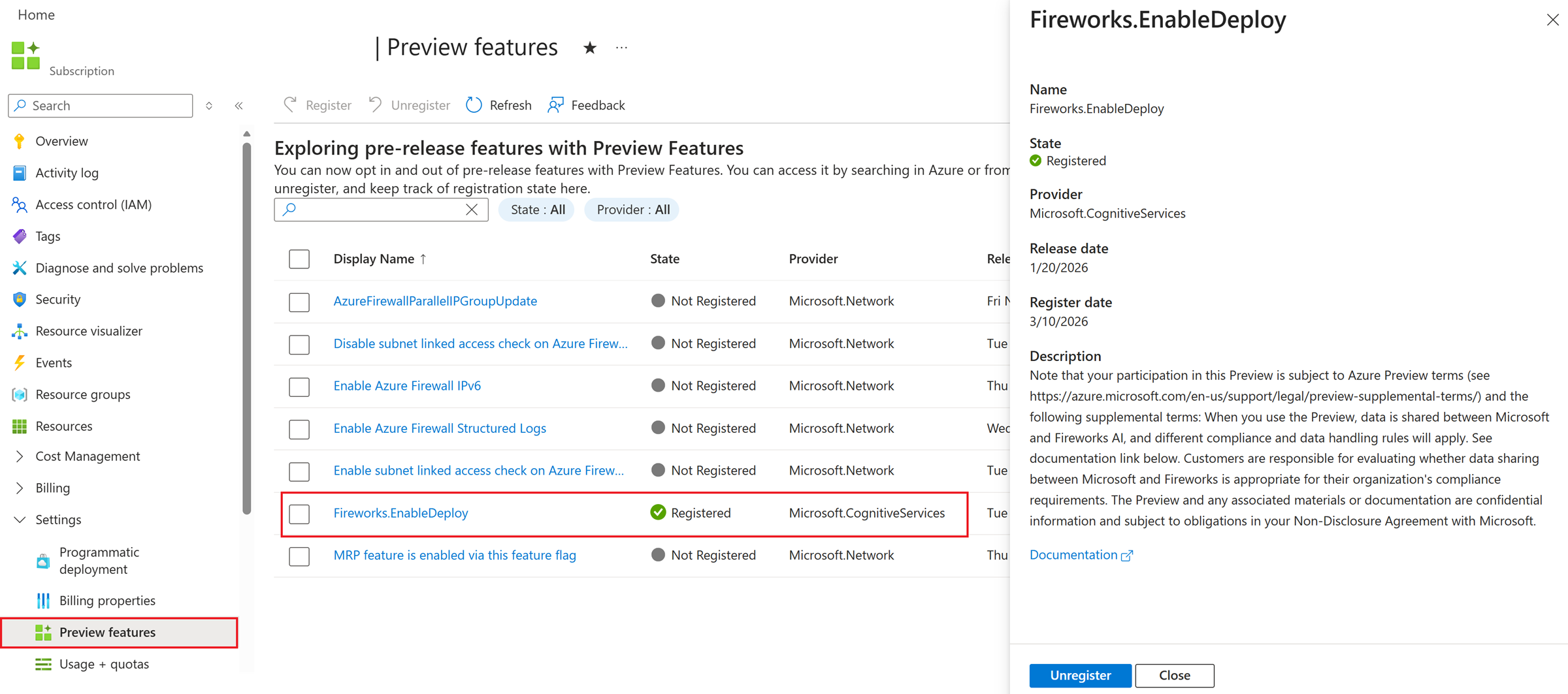Viewport: 1568px width, 694px height.
Task: Open the Resource visualizer page
Action: click(89, 331)
